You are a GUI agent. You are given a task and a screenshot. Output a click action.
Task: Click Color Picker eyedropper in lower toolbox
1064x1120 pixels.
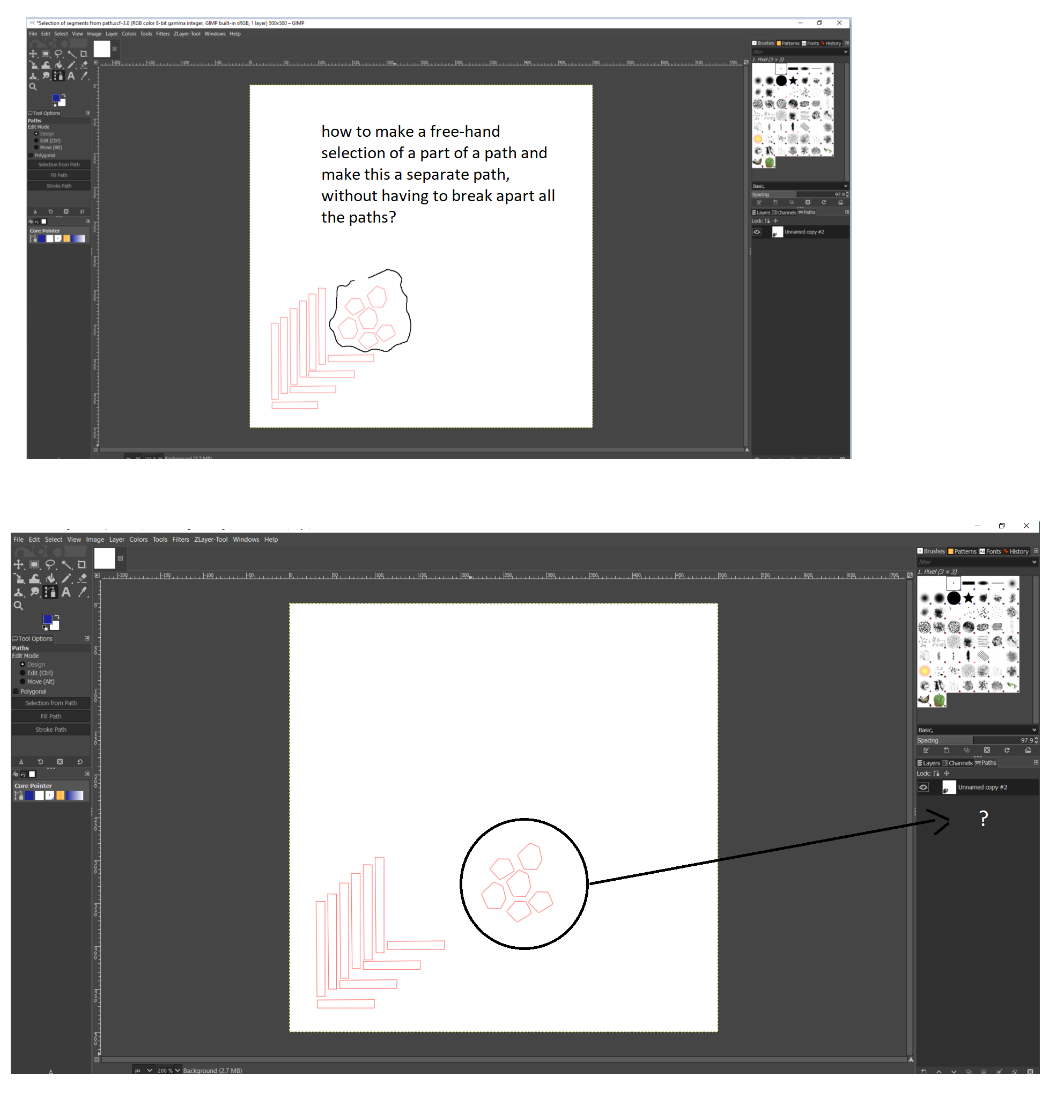(82, 592)
